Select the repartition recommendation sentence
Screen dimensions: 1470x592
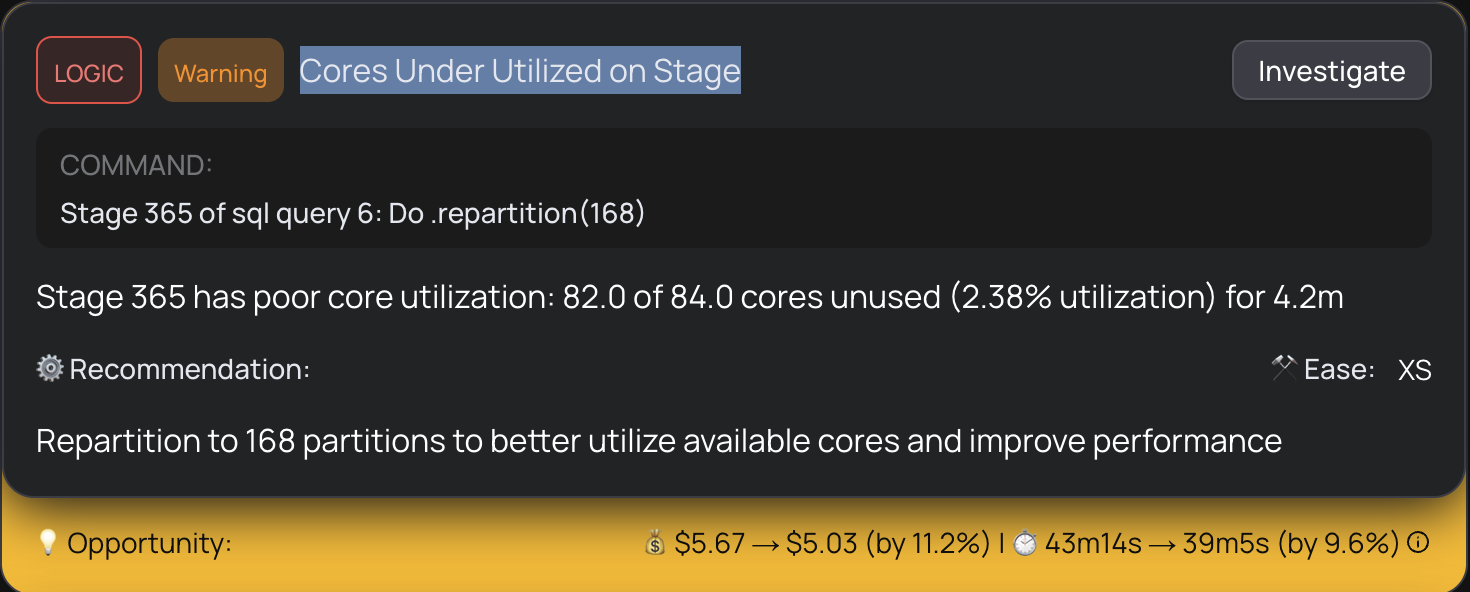point(658,440)
